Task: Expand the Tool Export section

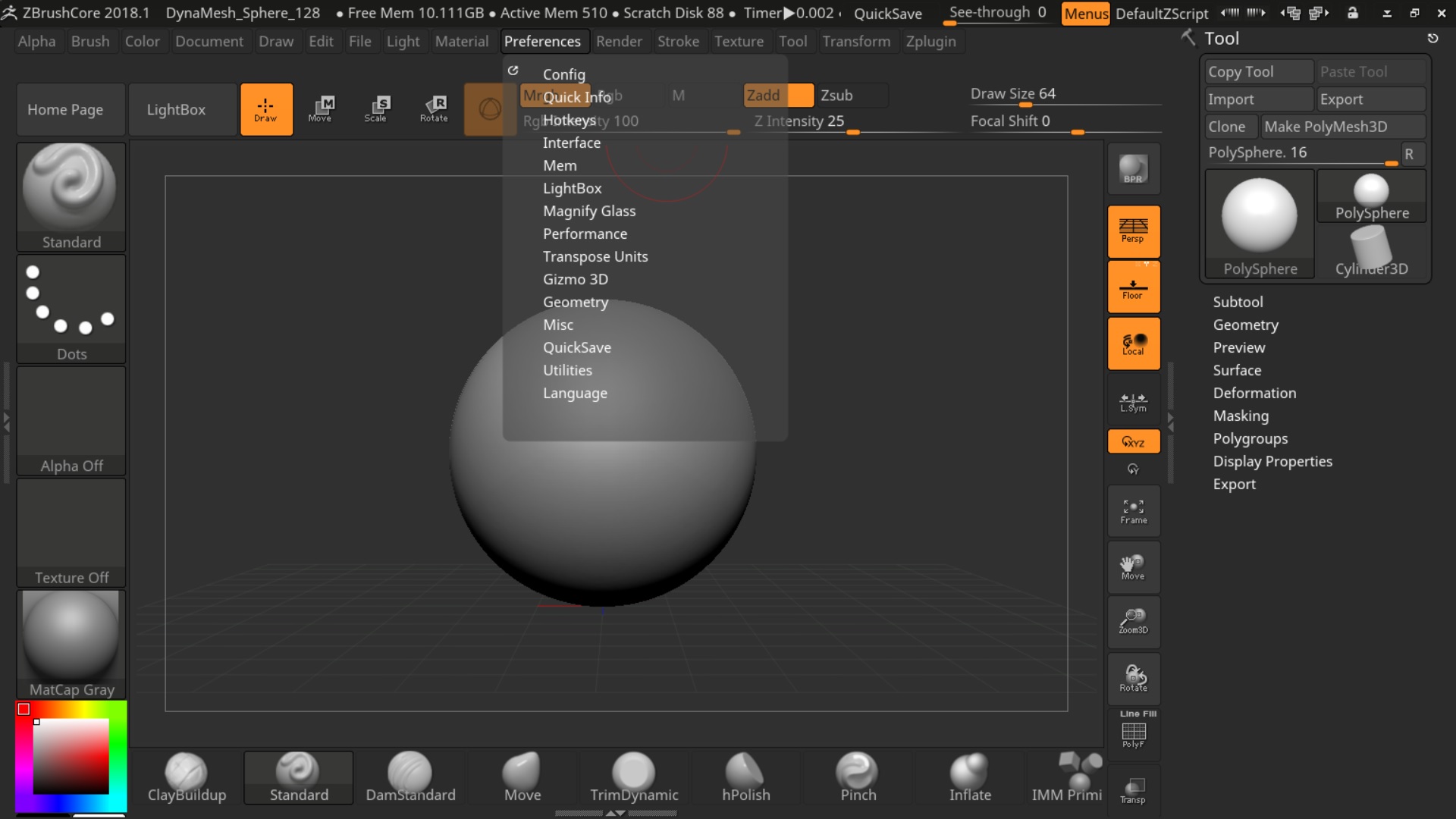Action: coord(1234,484)
